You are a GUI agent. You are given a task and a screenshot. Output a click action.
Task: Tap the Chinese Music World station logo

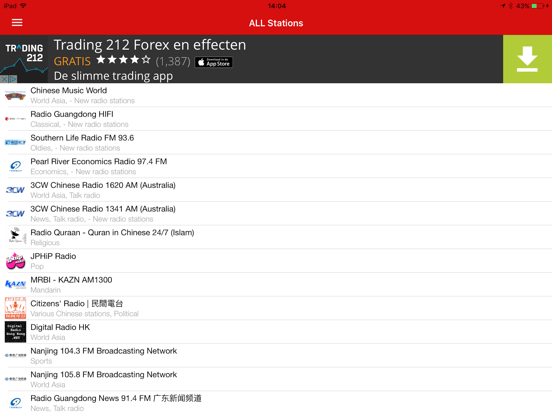click(15, 95)
